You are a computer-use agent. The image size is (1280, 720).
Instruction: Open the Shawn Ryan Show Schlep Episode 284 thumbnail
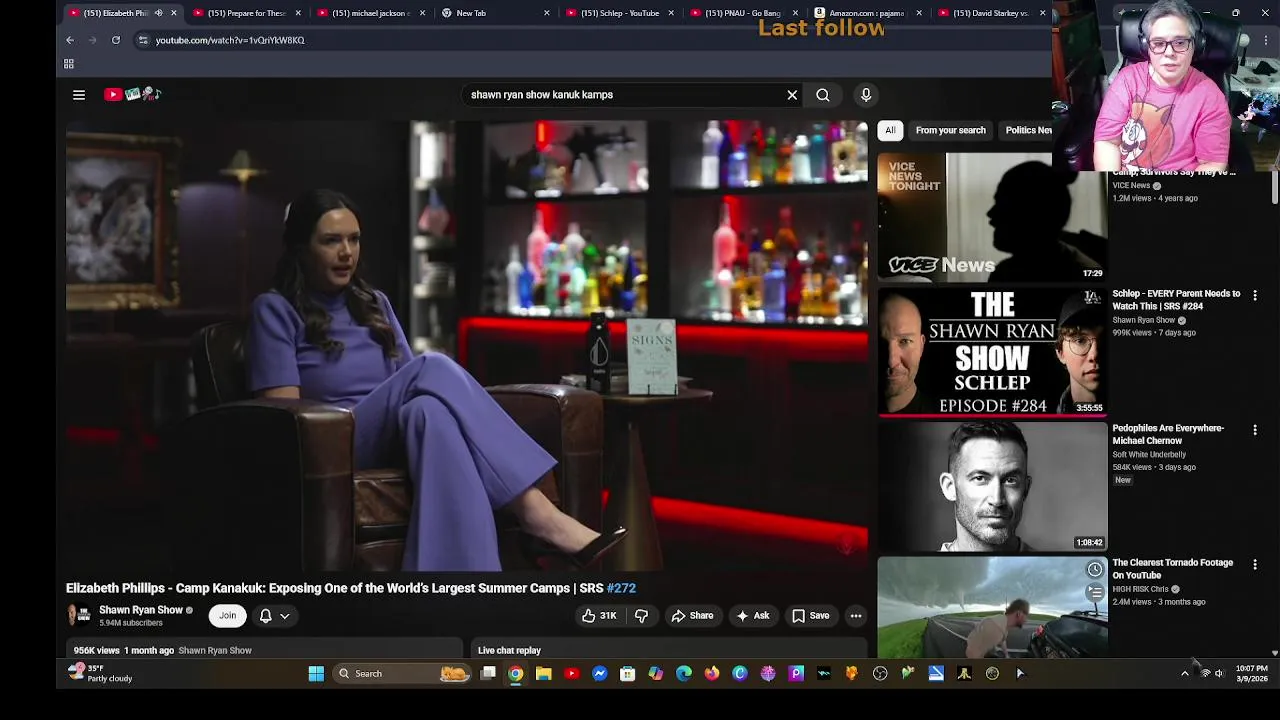[x=992, y=351]
